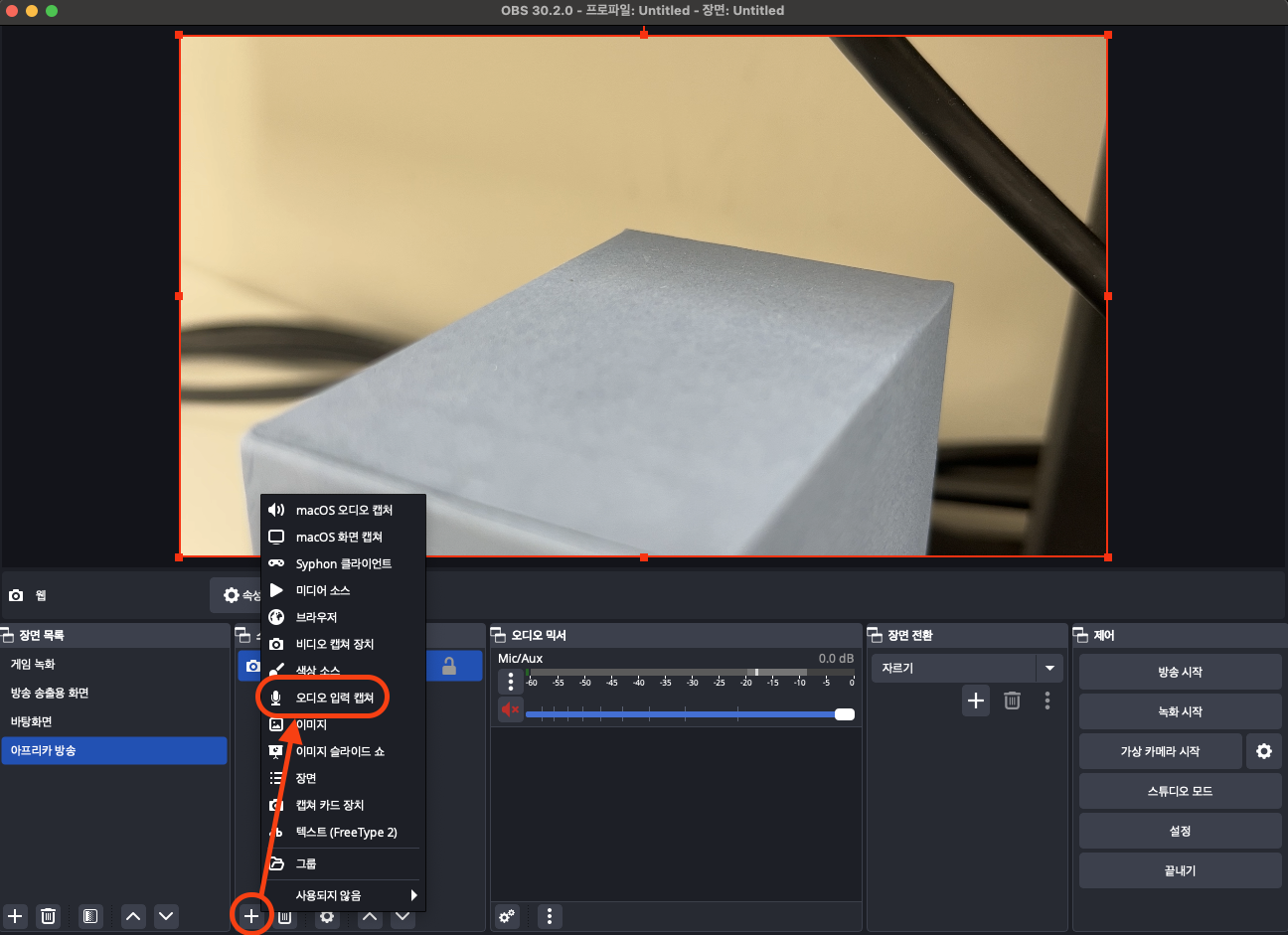Click 0.0 dB level value
This screenshot has width=1288, height=935.
click(x=836, y=659)
